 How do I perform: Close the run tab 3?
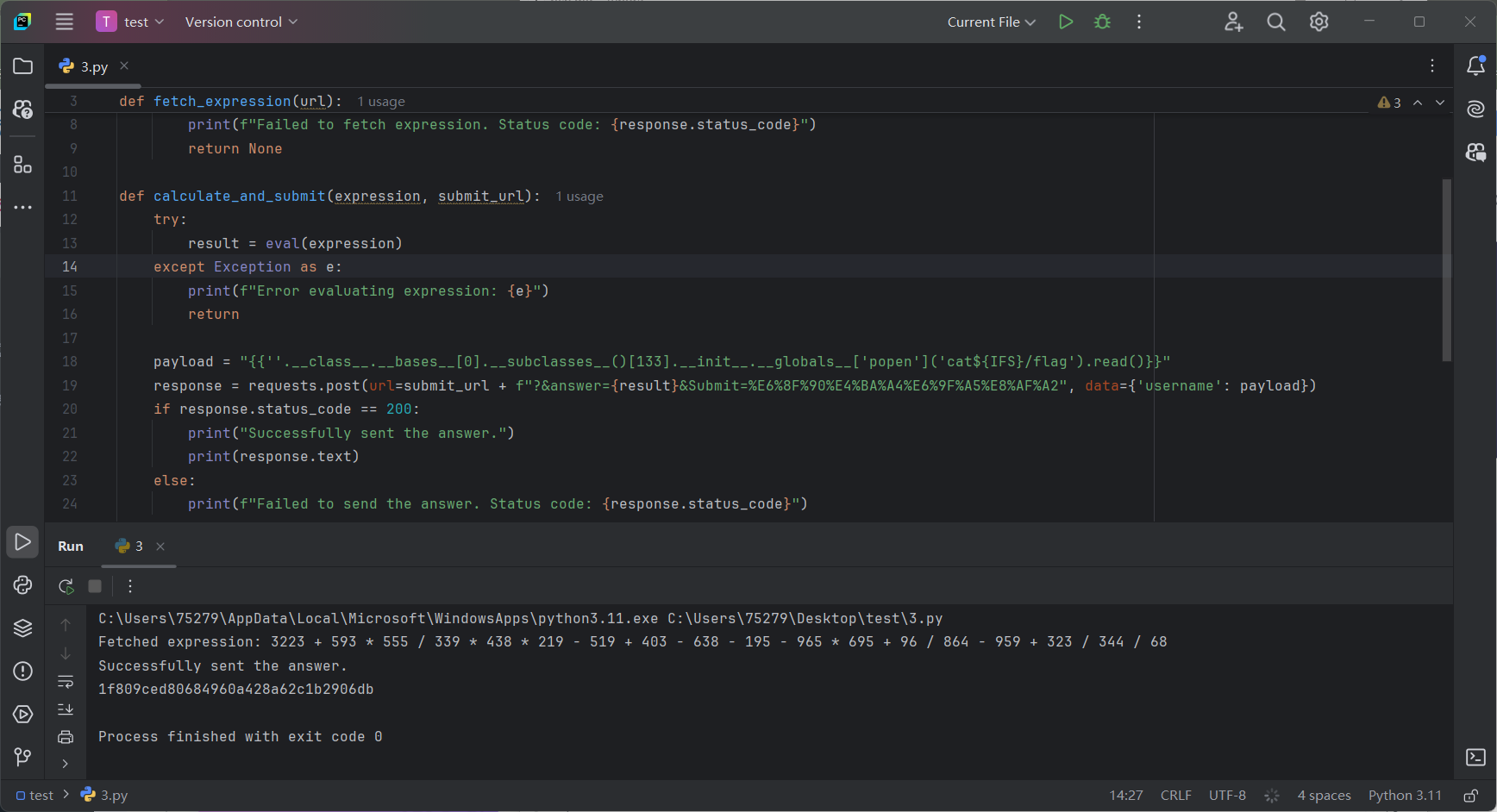pos(160,547)
